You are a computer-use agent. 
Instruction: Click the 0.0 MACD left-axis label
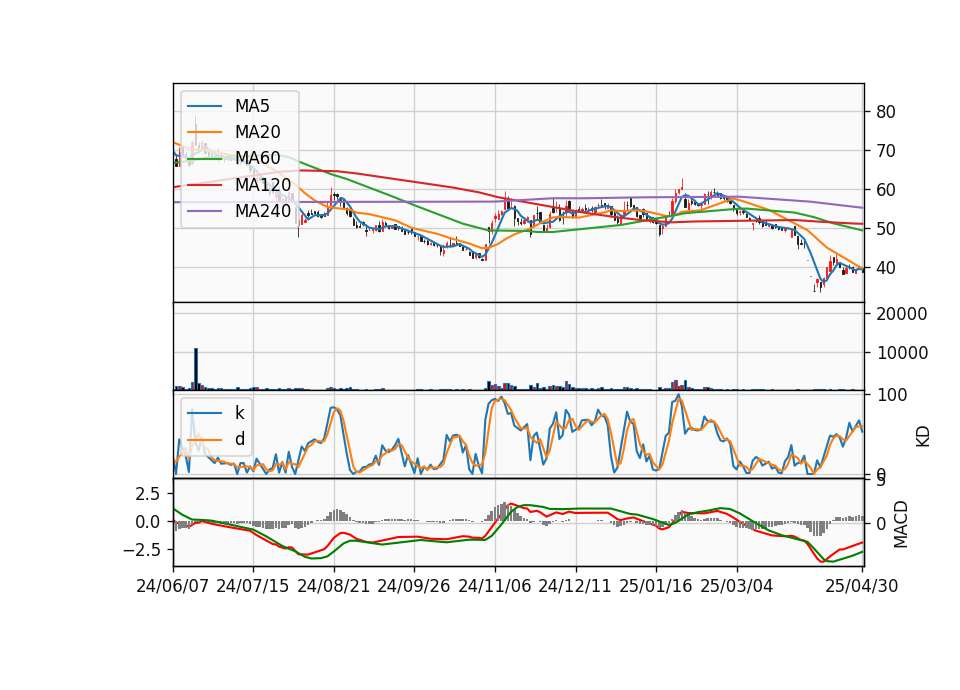pos(147,522)
